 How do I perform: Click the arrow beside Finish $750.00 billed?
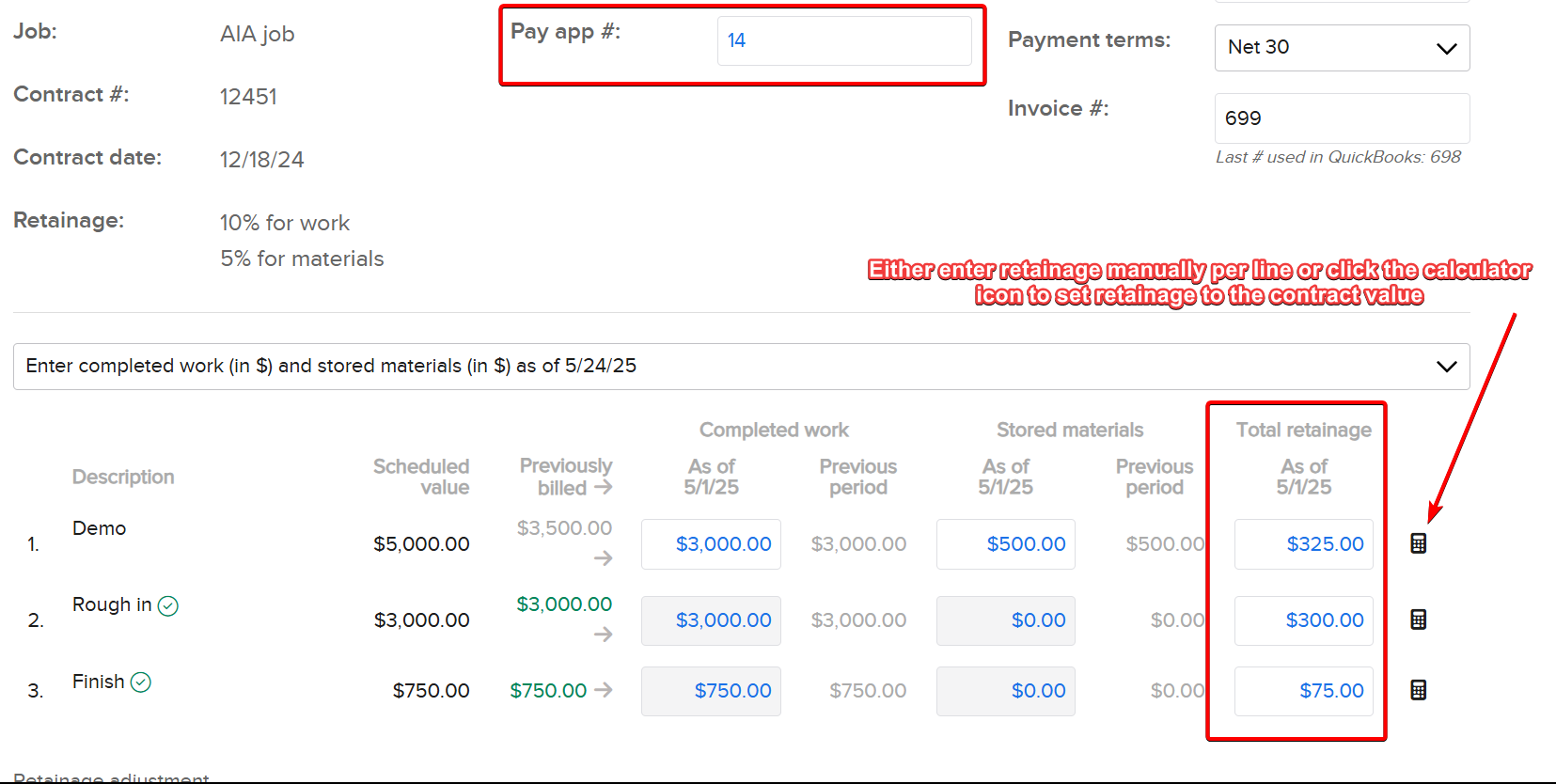point(603,690)
